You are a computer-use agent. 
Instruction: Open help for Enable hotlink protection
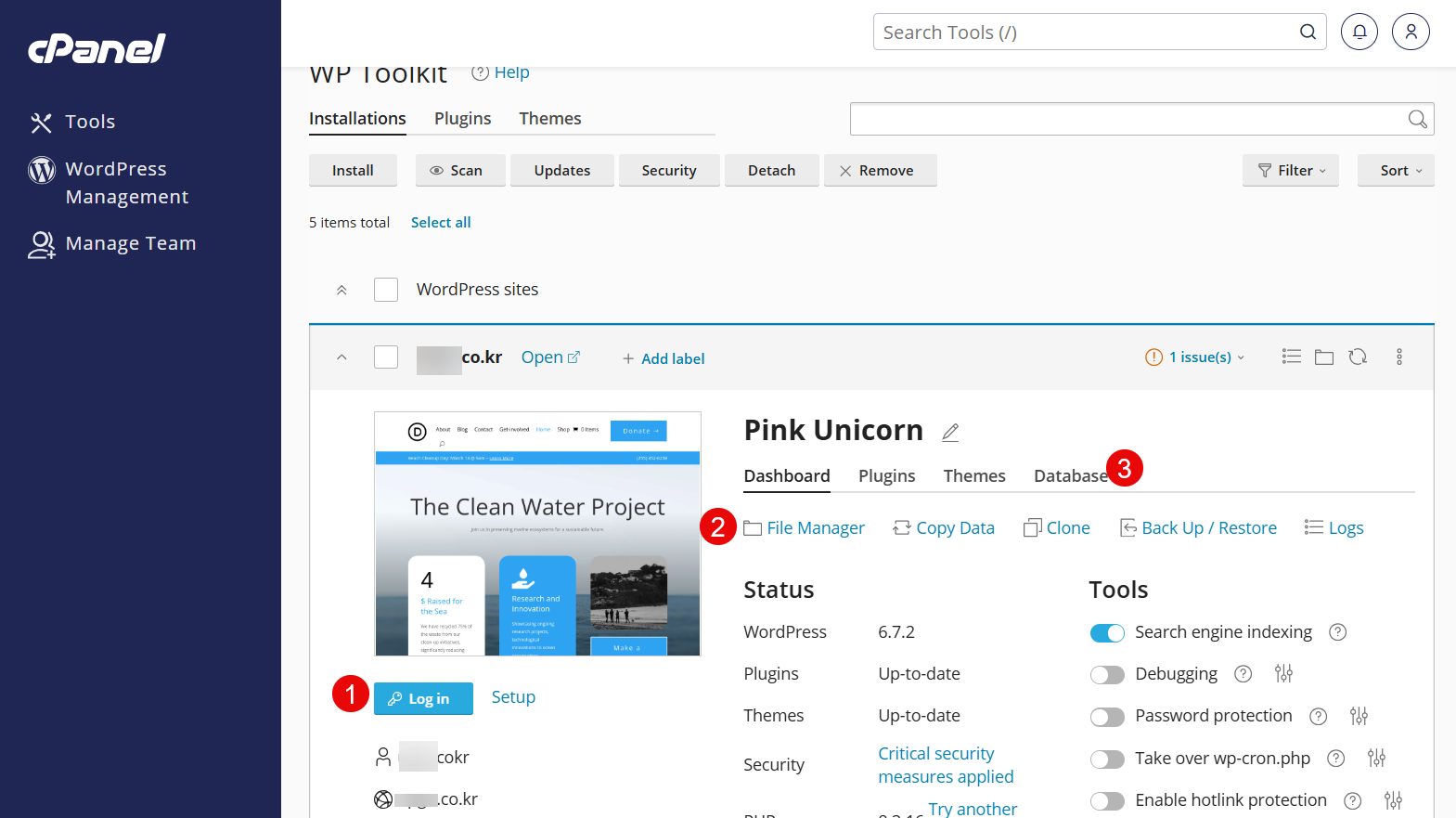(1353, 800)
